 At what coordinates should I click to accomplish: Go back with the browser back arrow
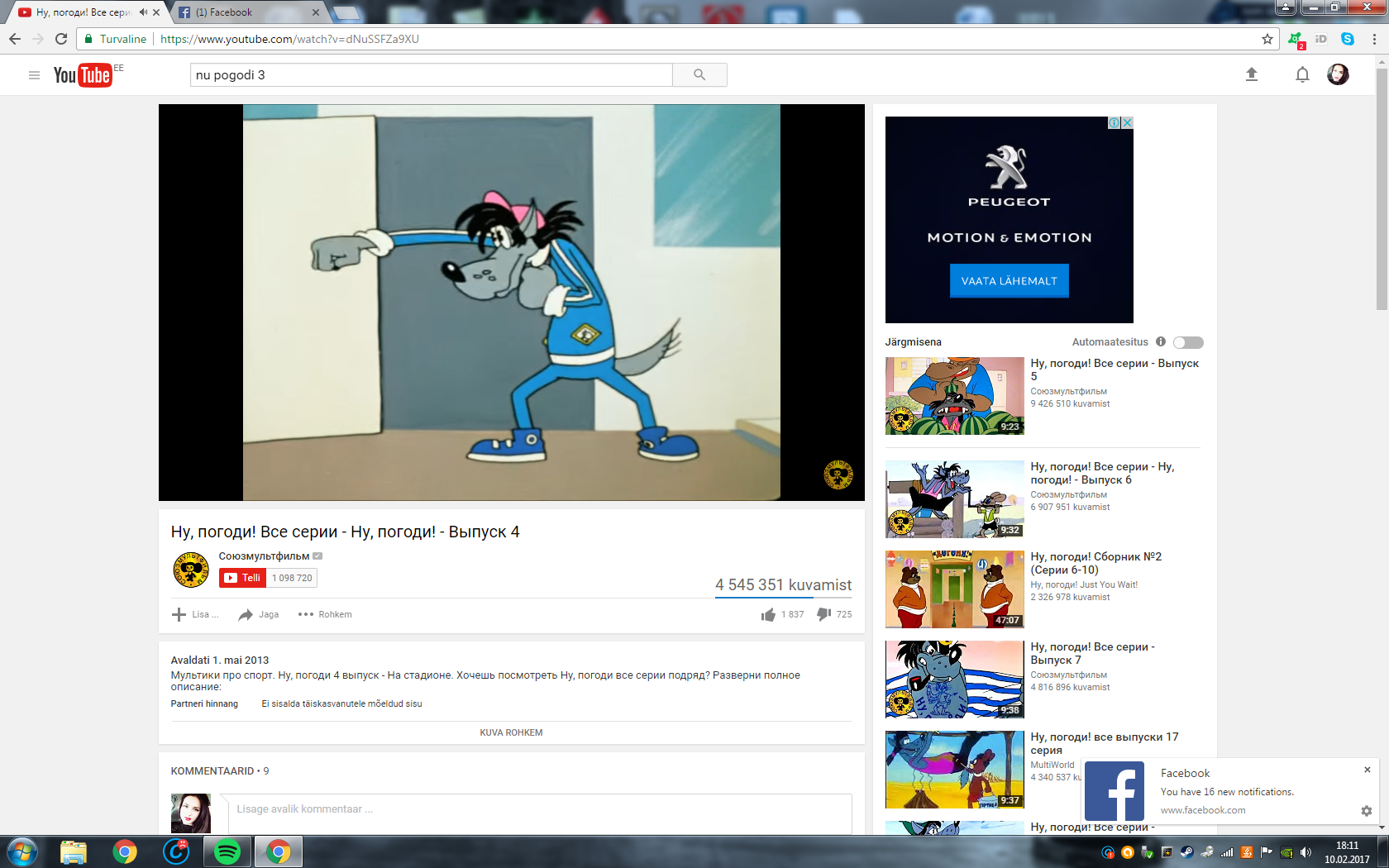click(15, 39)
